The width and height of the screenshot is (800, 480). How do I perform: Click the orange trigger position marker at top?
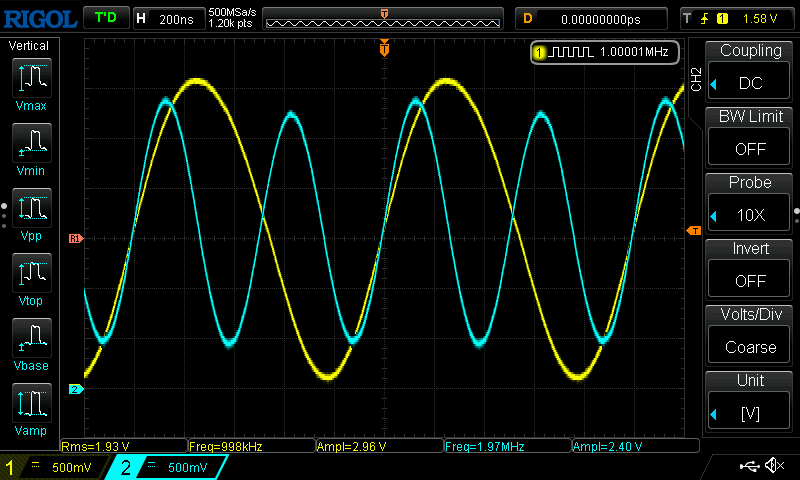coord(384,47)
